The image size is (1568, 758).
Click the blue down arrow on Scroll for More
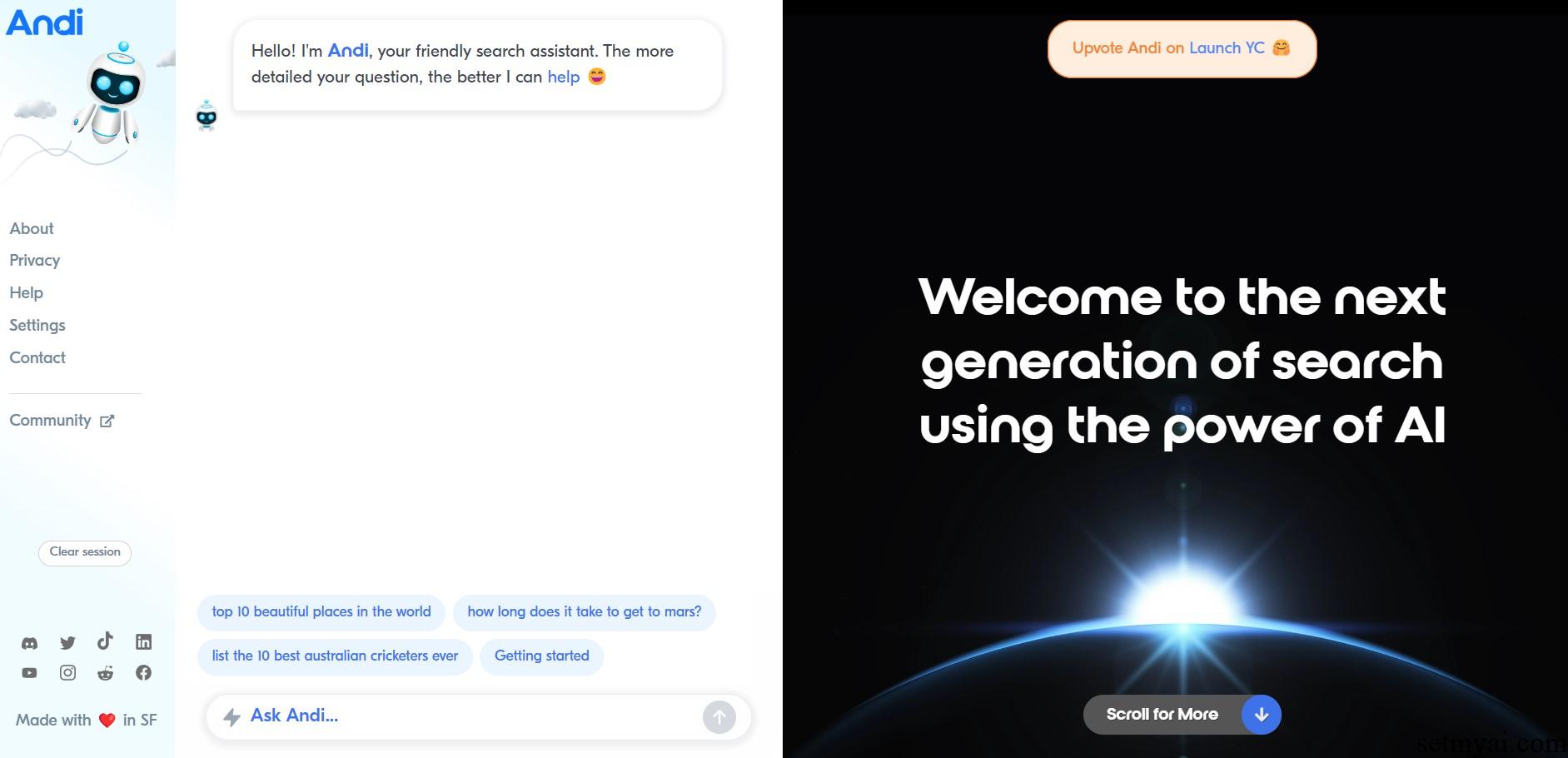(1261, 715)
